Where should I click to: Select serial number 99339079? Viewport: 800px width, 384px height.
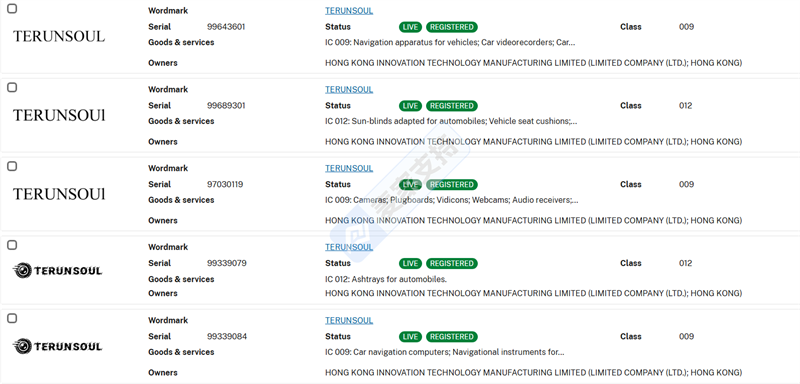[x=227, y=264]
